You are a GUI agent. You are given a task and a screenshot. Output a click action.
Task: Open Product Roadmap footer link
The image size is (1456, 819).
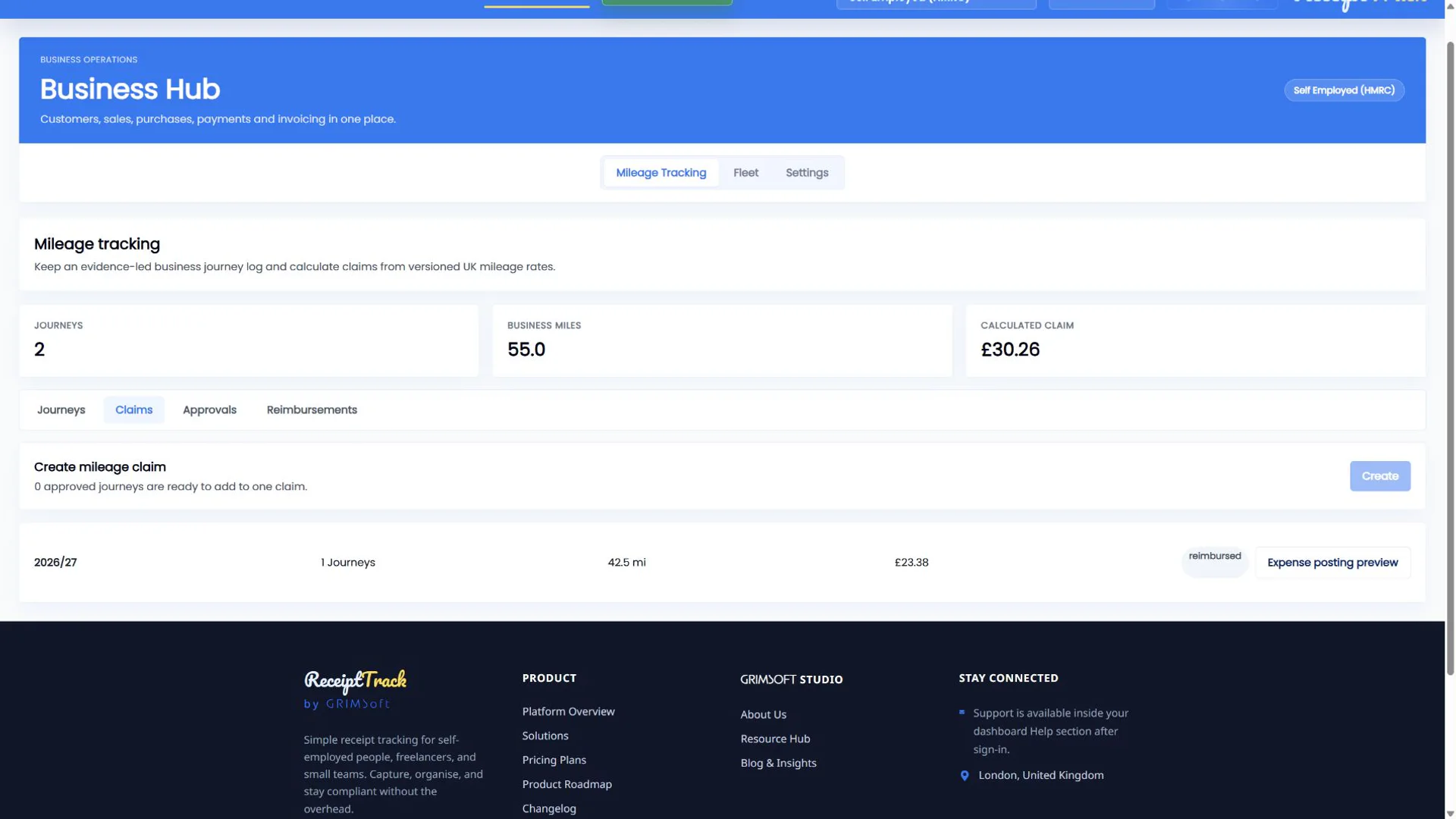(x=566, y=784)
